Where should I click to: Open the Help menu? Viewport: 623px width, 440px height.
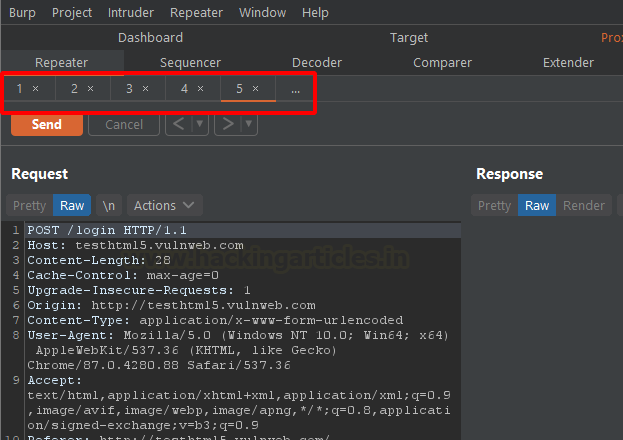(315, 13)
